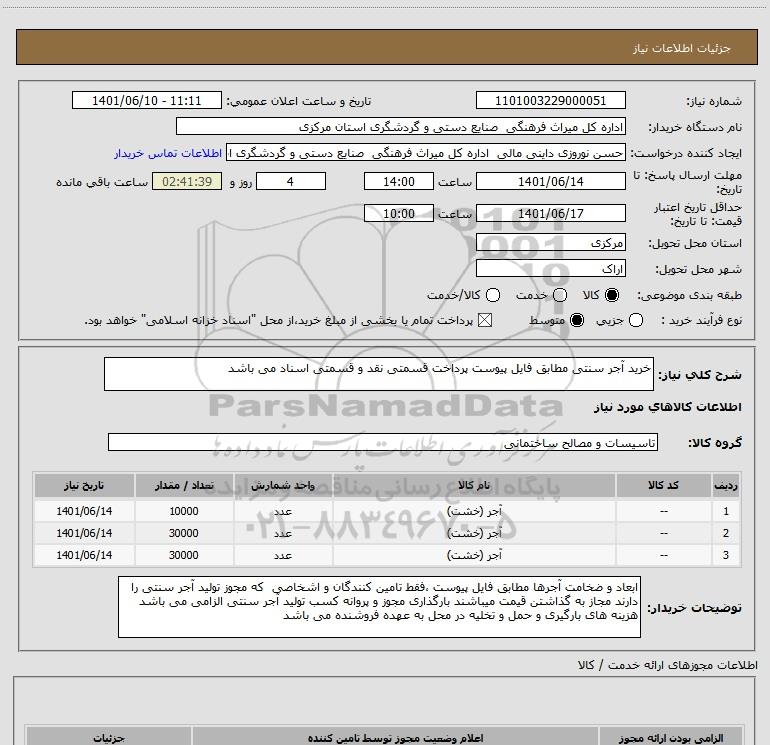Choose the متوسط purchase type radio

click(x=577, y=321)
